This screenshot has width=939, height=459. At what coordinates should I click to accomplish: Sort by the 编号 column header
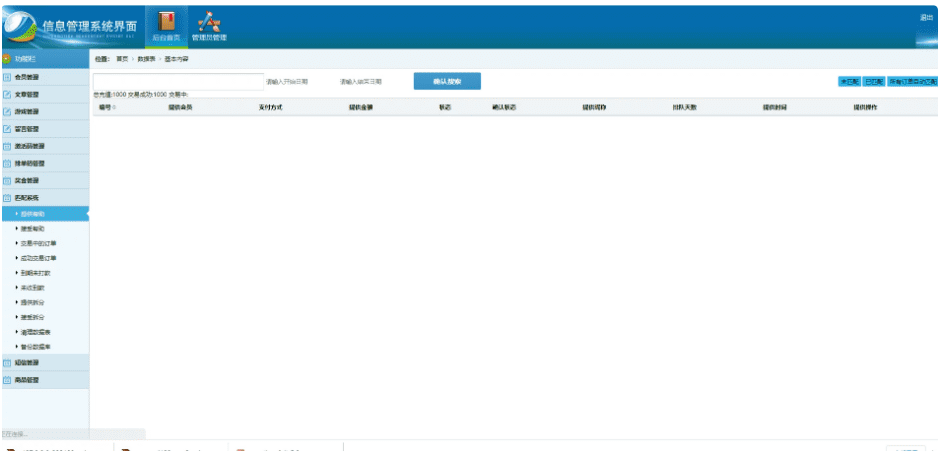pyautogui.click(x=107, y=107)
